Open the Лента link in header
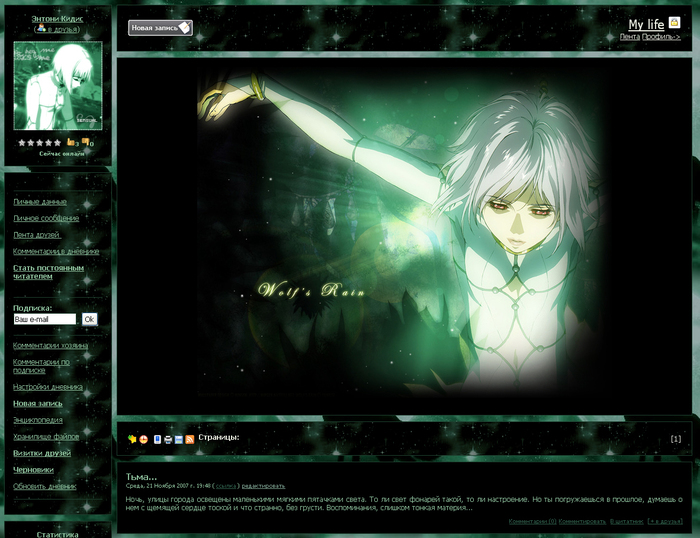Image resolution: width=700 pixels, height=538 pixels. coord(629,37)
